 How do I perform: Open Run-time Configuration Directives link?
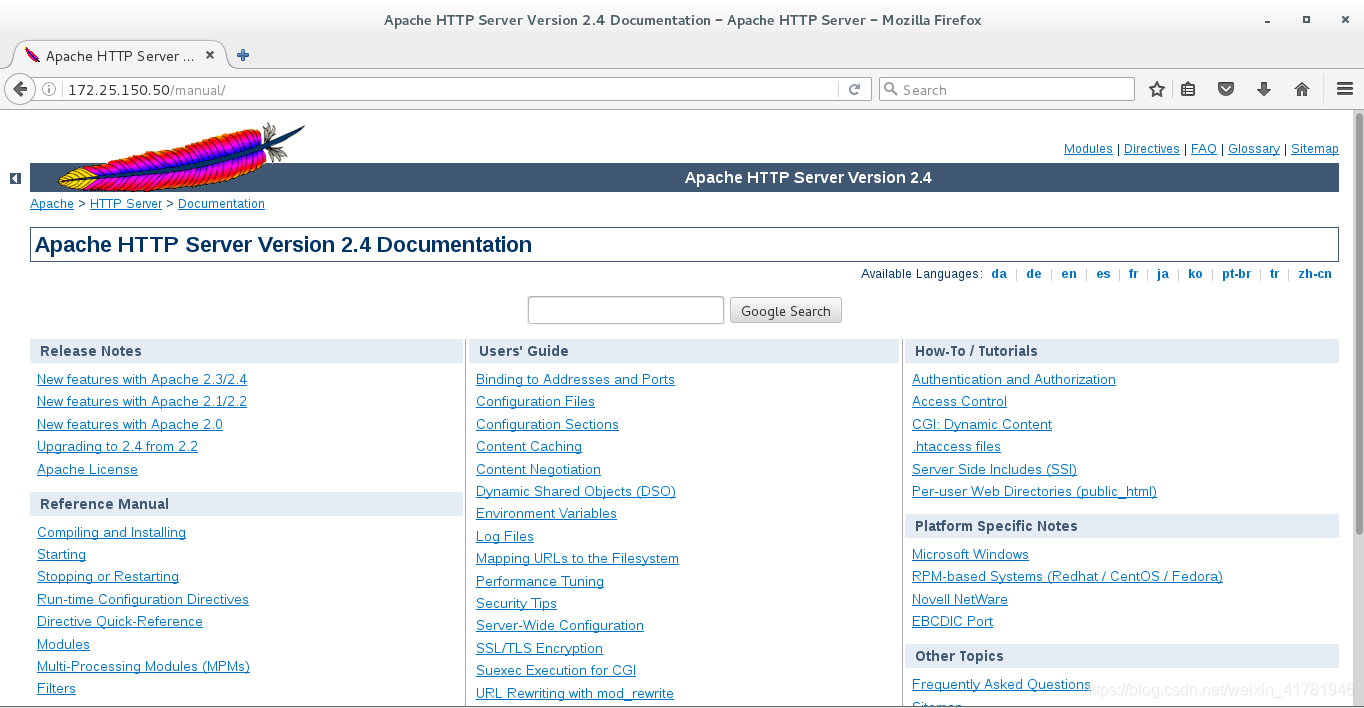pyautogui.click(x=143, y=599)
